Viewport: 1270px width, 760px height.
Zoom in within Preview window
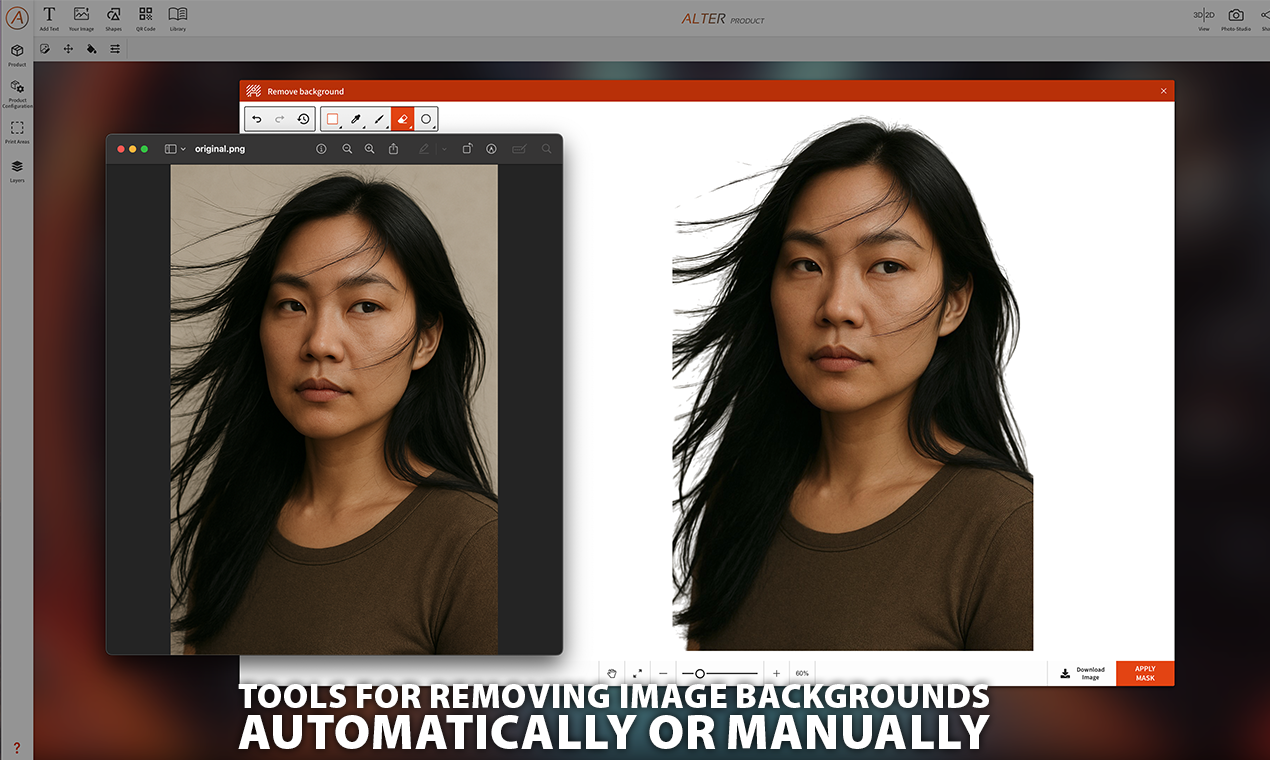(x=369, y=149)
